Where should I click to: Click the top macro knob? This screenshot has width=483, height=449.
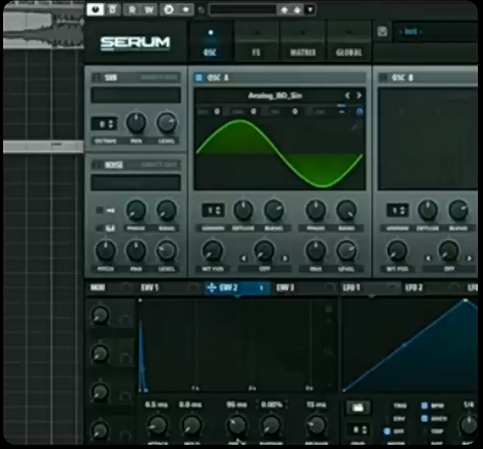[100, 315]
